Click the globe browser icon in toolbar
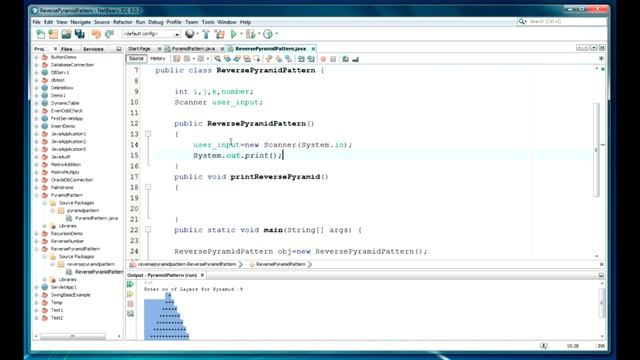This screenshot has width=640, height=360. 189,34
